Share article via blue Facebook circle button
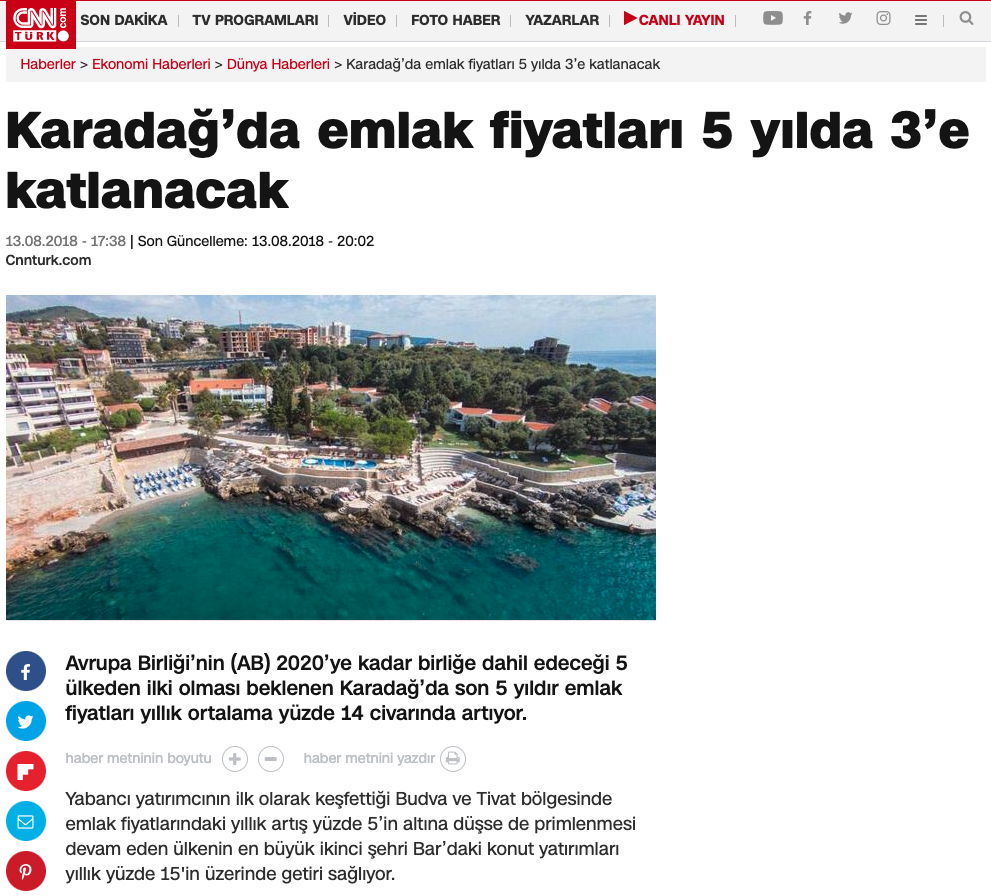 (26, 671)
